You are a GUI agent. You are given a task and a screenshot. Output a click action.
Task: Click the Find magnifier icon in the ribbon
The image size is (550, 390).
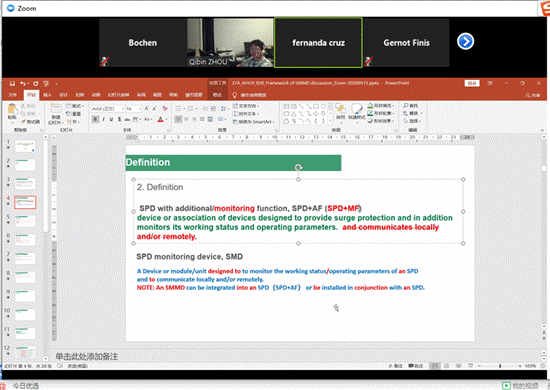pos(406,106)
